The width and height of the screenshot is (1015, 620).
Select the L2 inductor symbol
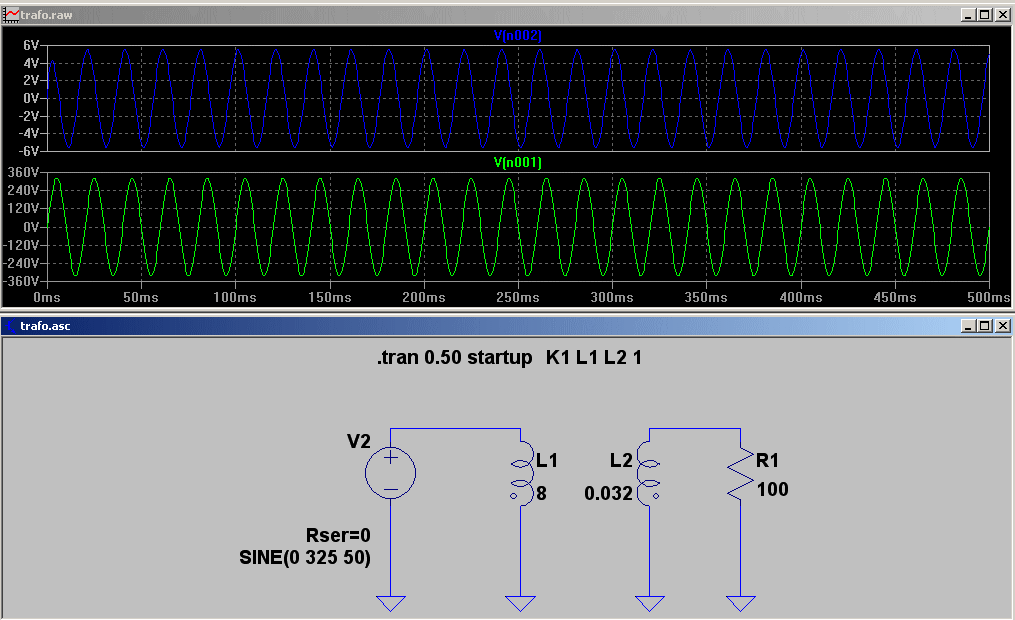tap(648, 473)
